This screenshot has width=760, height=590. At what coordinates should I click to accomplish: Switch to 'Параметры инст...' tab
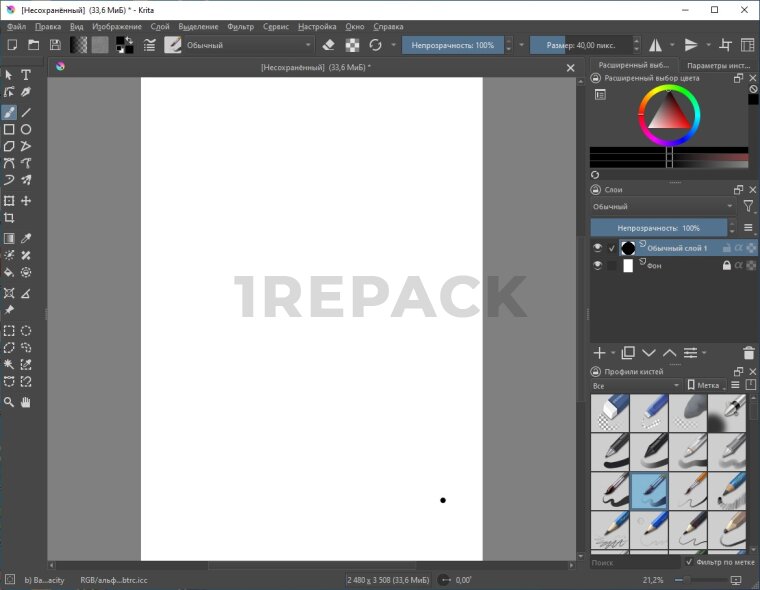[718, 65]
